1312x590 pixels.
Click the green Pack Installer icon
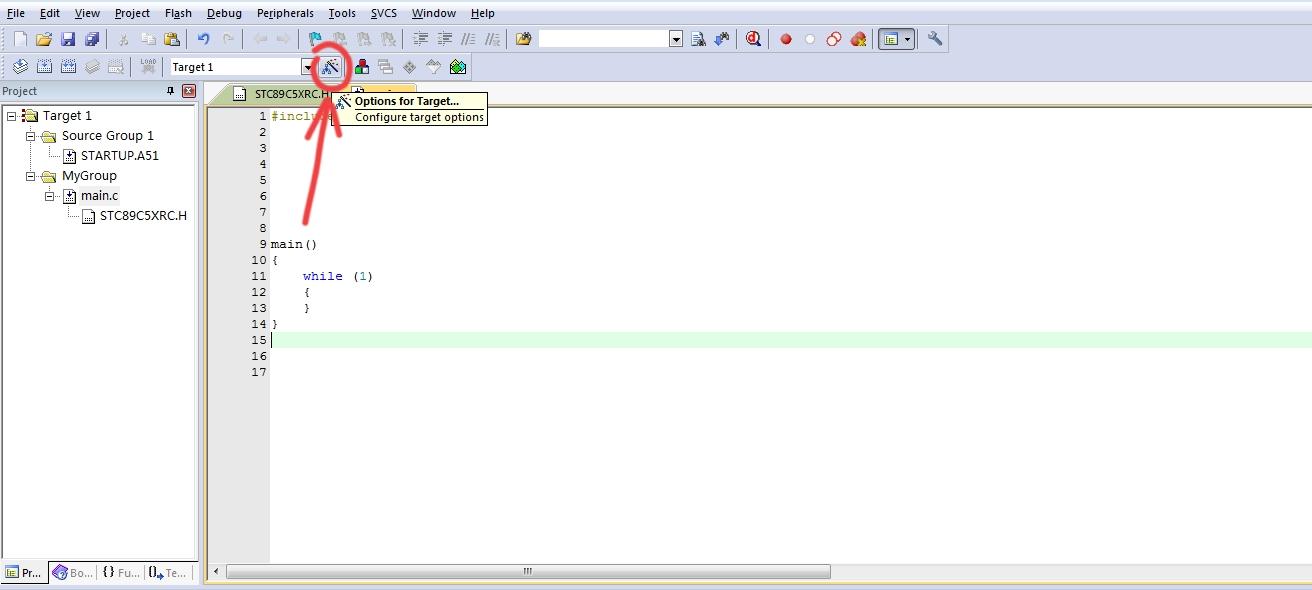(458, 67)
